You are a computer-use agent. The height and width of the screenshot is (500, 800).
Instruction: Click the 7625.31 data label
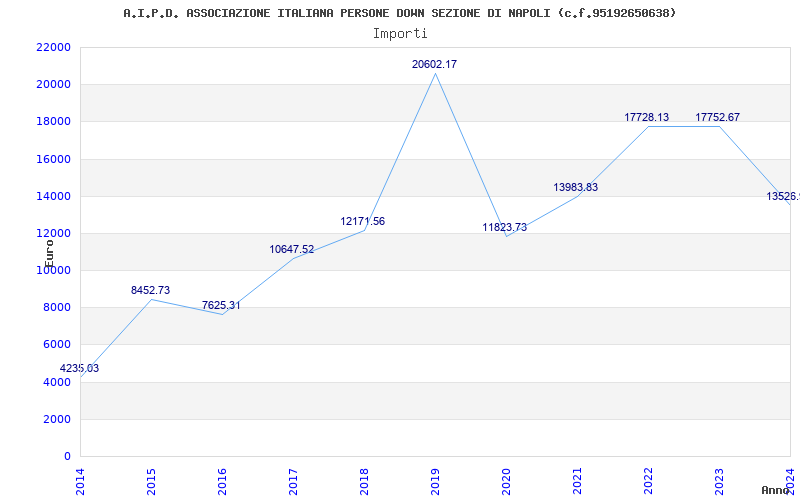coord(221,306)
